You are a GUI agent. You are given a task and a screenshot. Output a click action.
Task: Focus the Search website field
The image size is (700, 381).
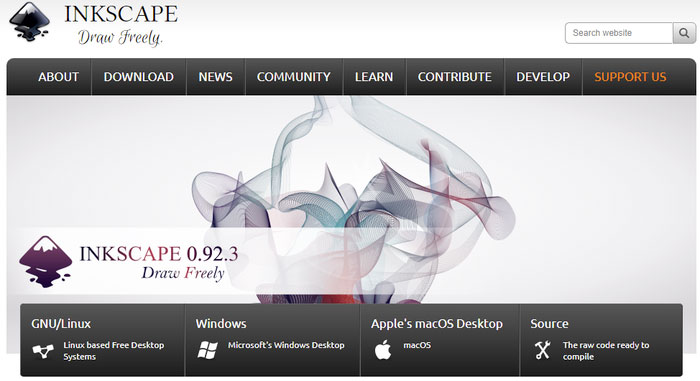coord(619,33)
